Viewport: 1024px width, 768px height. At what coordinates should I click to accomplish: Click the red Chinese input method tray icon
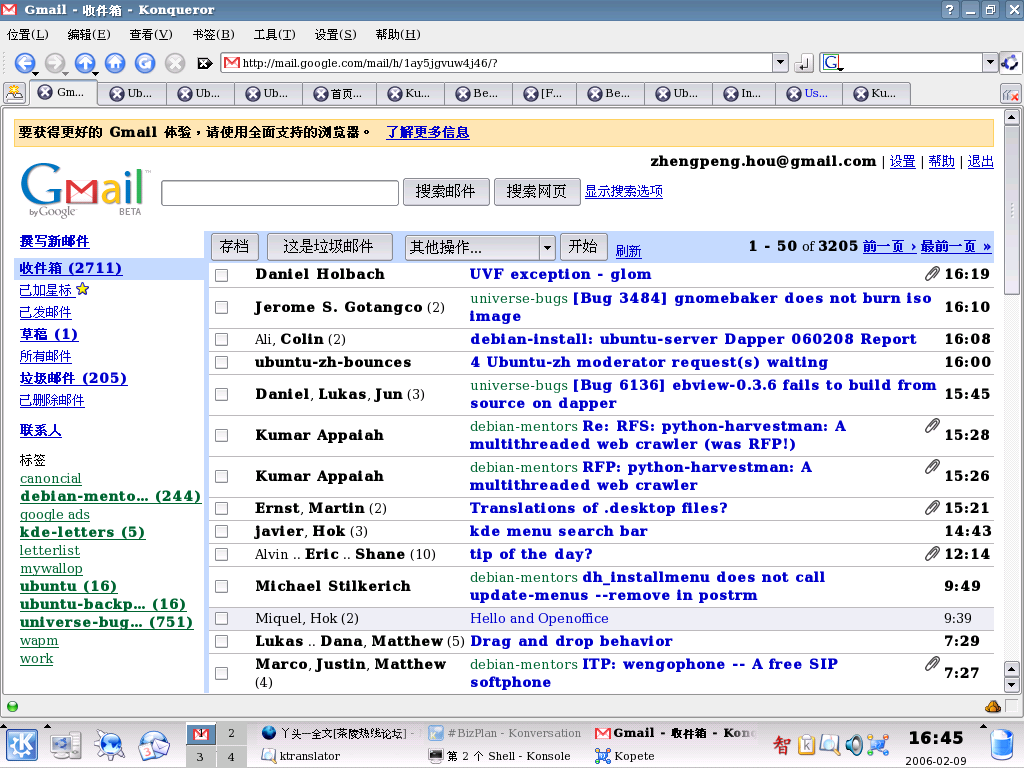point(782,744)
